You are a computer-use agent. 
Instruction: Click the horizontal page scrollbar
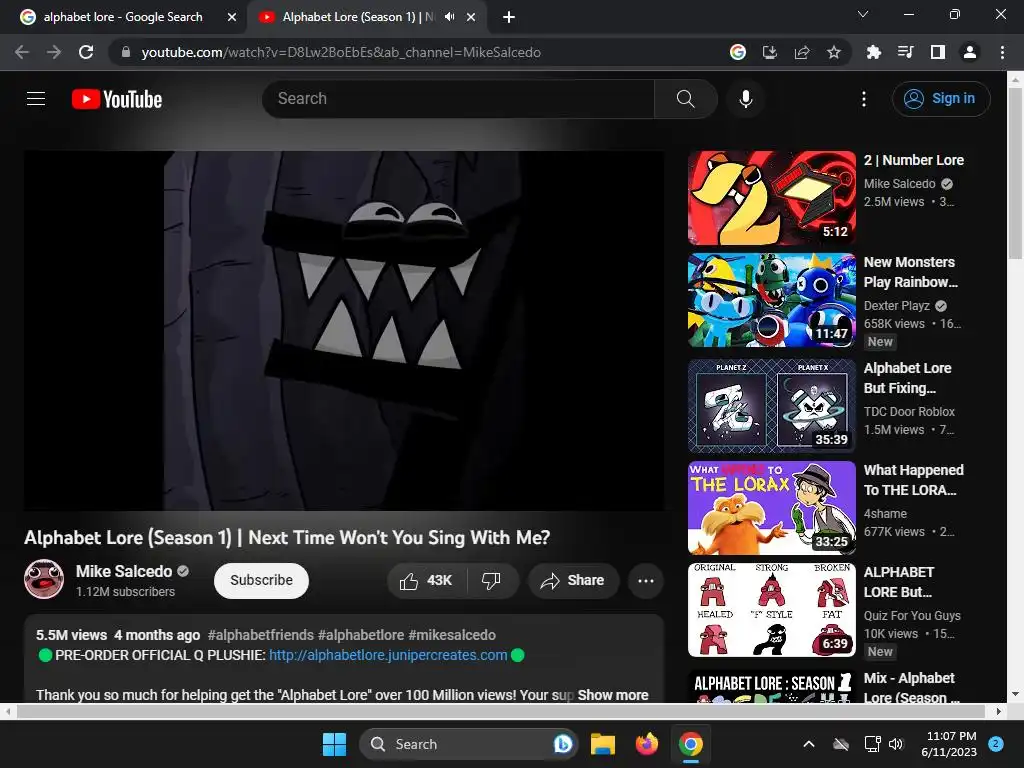click(501, 711)
